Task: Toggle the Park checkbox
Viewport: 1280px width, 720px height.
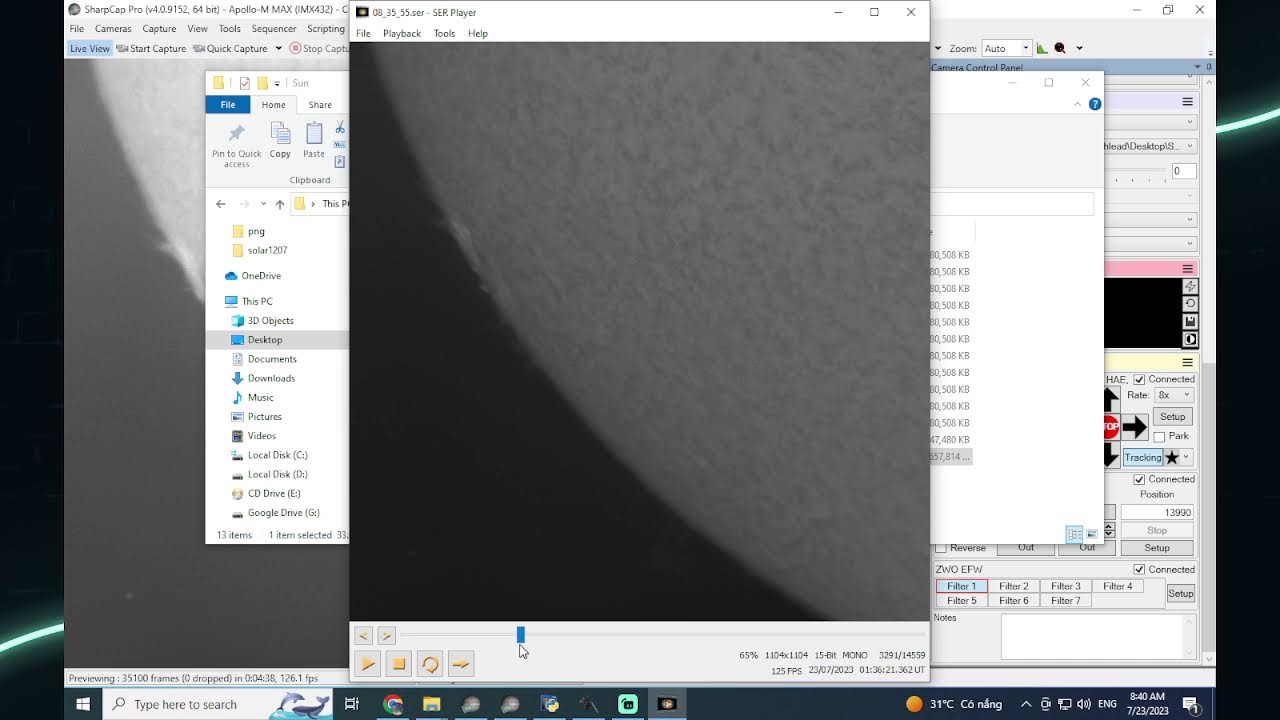Action: click(x=1159, y=436)
